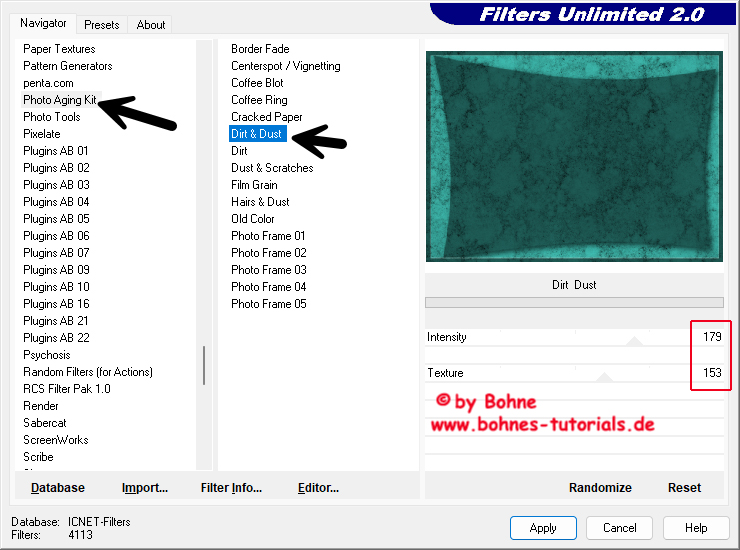Viewport: 740px width, 550px height.
Task: Click Randomize to shuffle settings
Action: pos(600,488)
